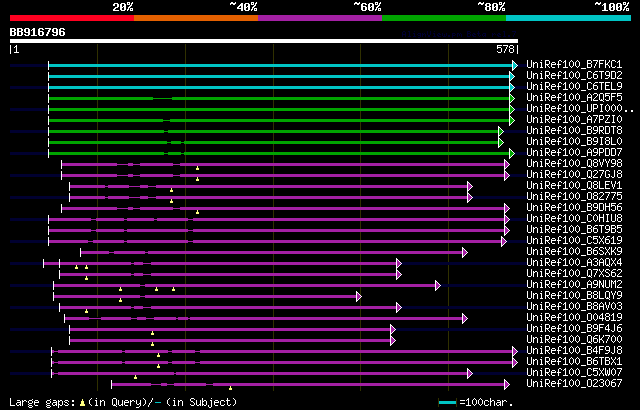
Task: Click the UniRef100_Q7XS62 label
Action: point(574,274)
